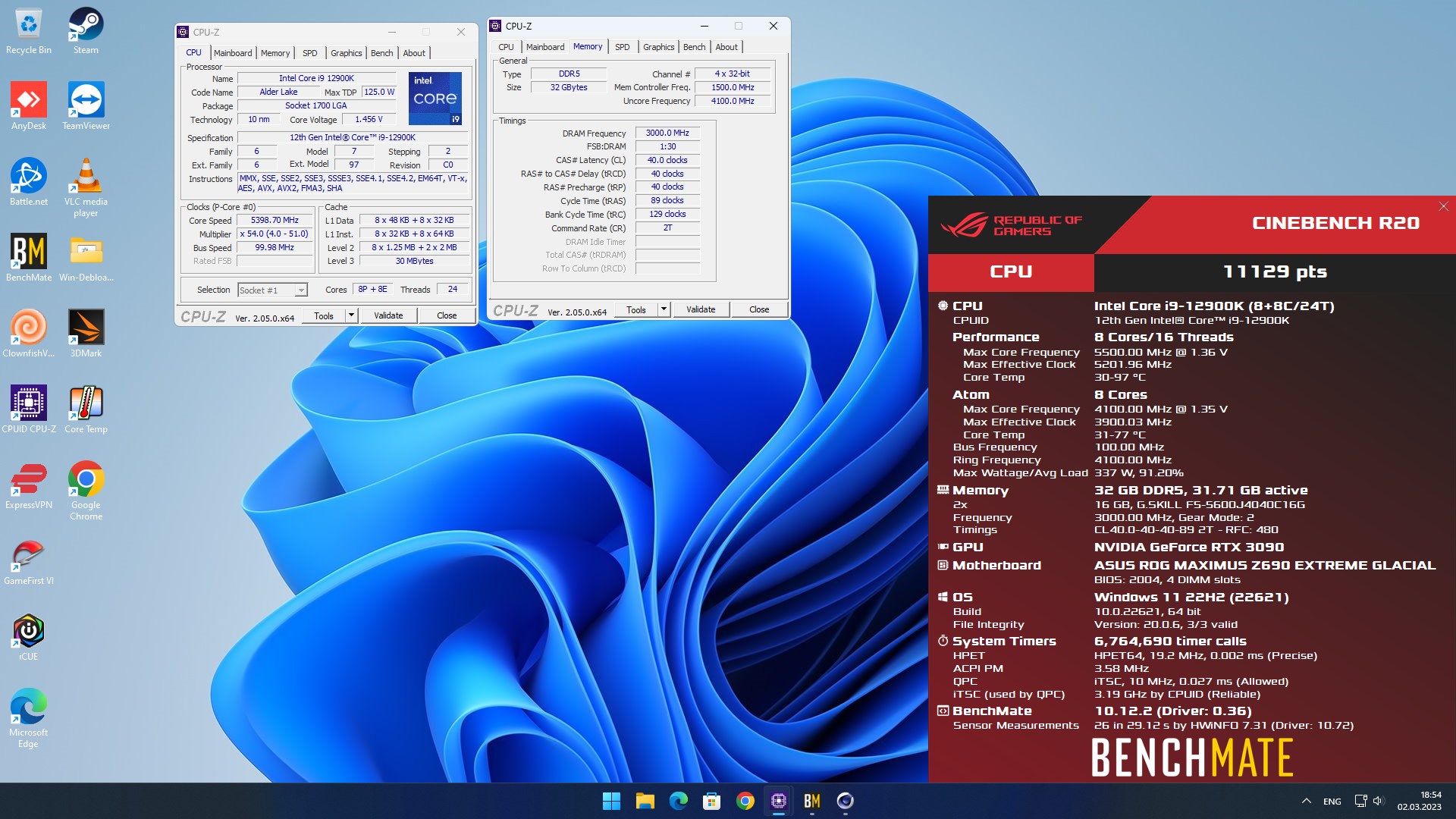Viewport: 1456px width, 819px height.
Task: Expand Tools dropdown arrow in left CPU-Z
Action: click(x=351, y=315)
